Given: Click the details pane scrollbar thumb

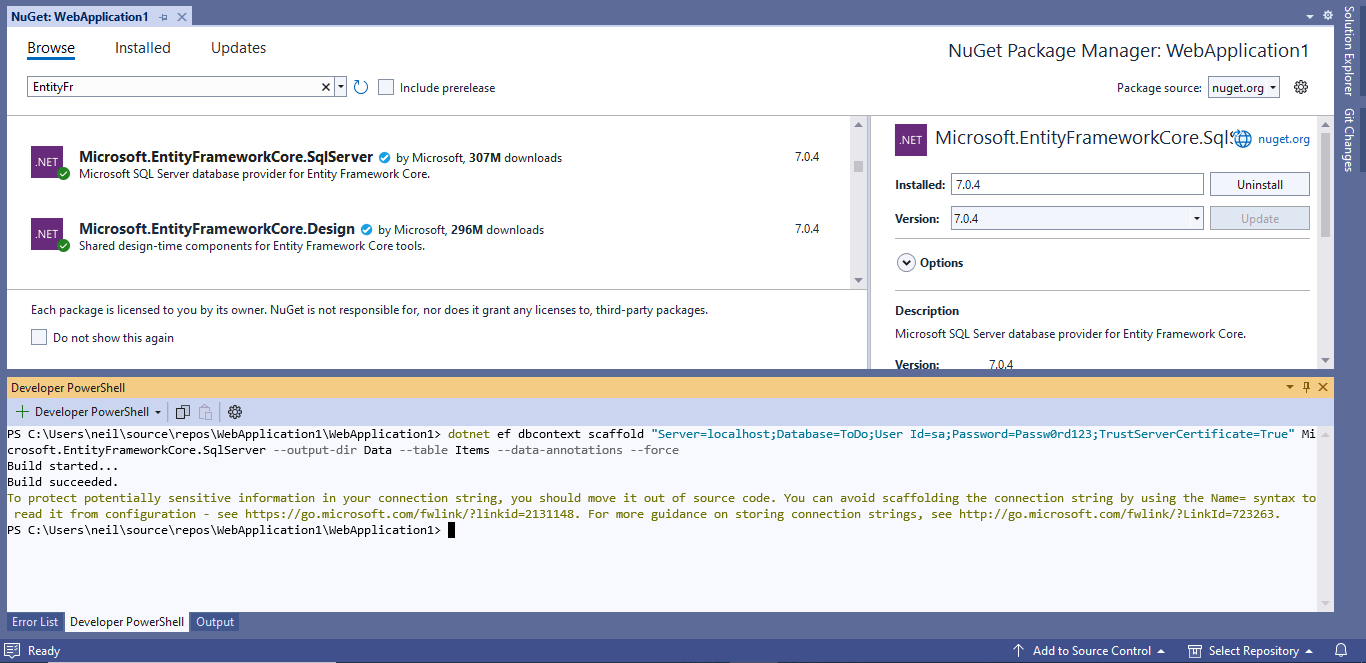Looking at the screenshot, I should pyautogui.click(x=1326, y=185).
